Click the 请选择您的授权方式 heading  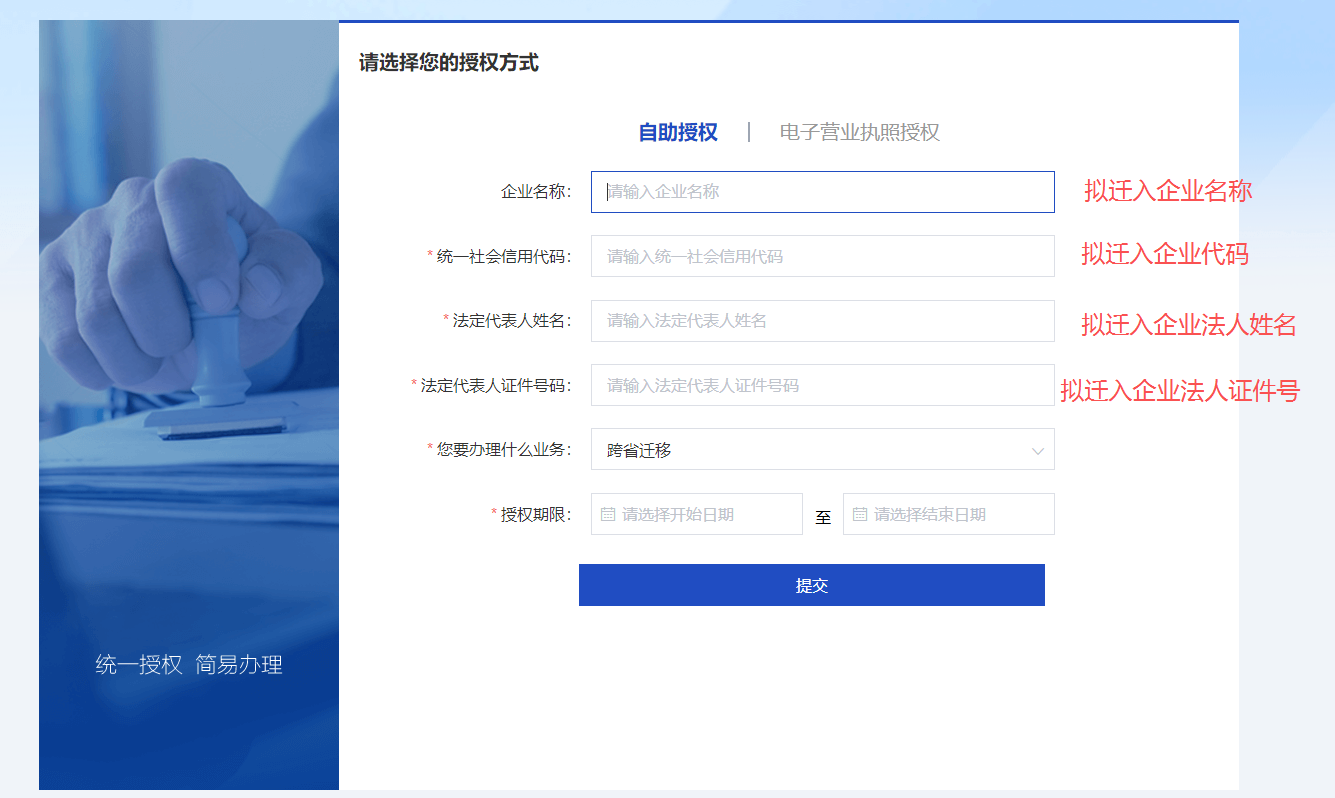pyautogui.click(x=449, y=63)
